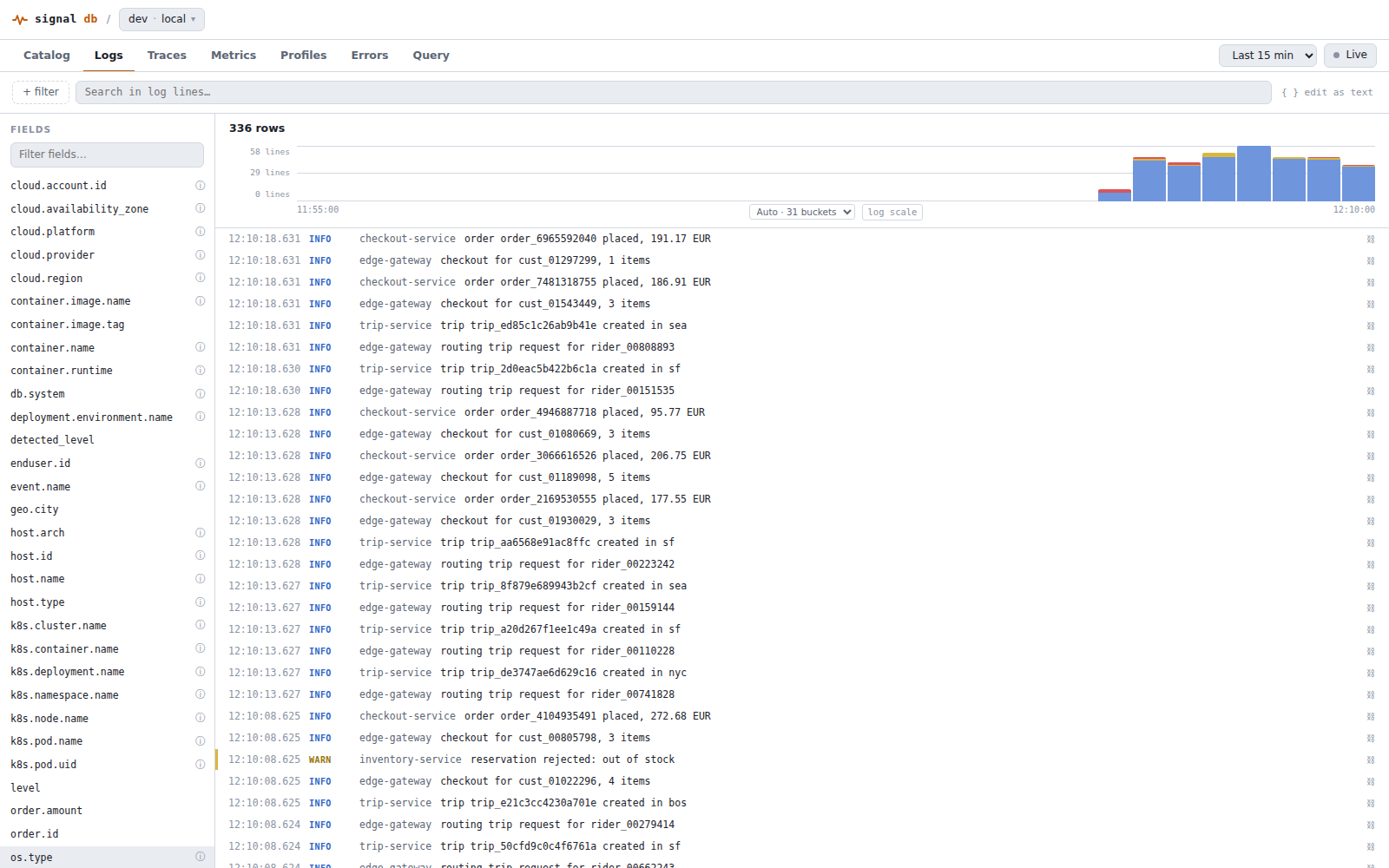Open info icon for cloud.platform field
Viewport: 1389px width, 868px height.
201,232
